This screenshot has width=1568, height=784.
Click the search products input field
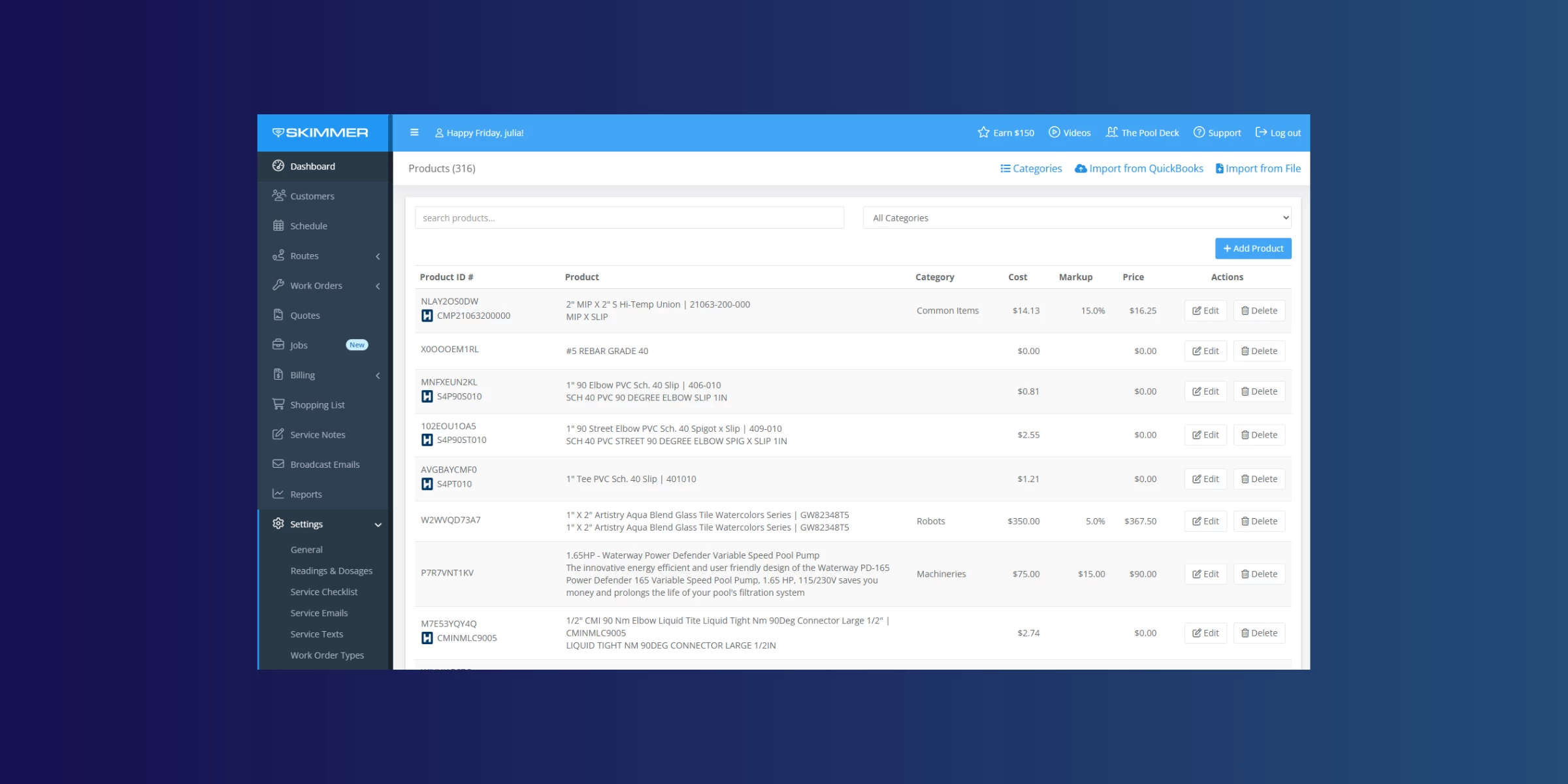tap(629, 218)
